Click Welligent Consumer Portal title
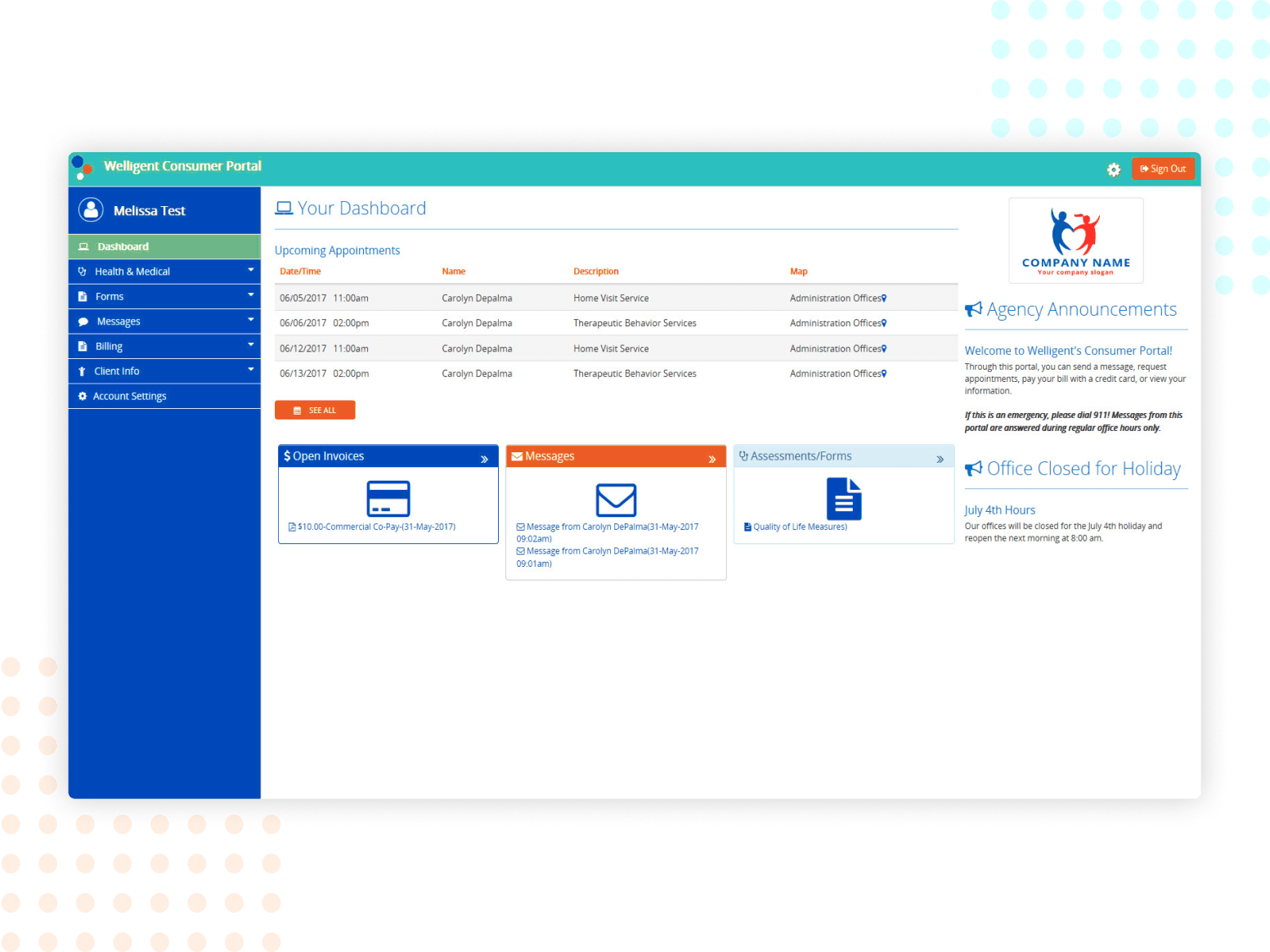The width and height of the screenshot is (1270, 952). (182, 166)
